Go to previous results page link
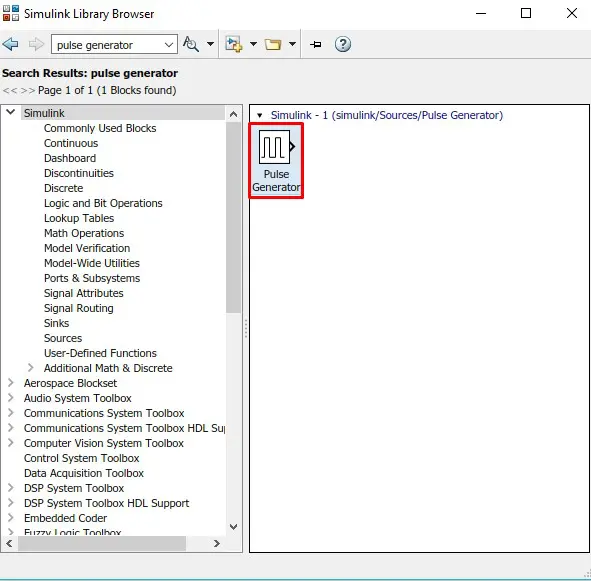This screenshot has height=581, width=591. pyautogui.click(x=10, y=90)
